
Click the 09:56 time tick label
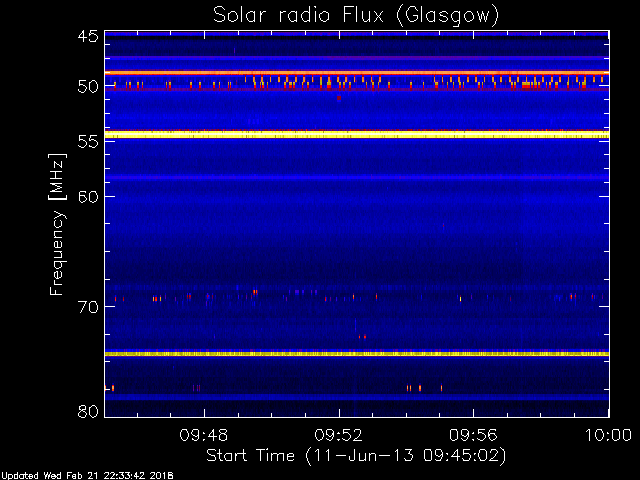(473, 436)
